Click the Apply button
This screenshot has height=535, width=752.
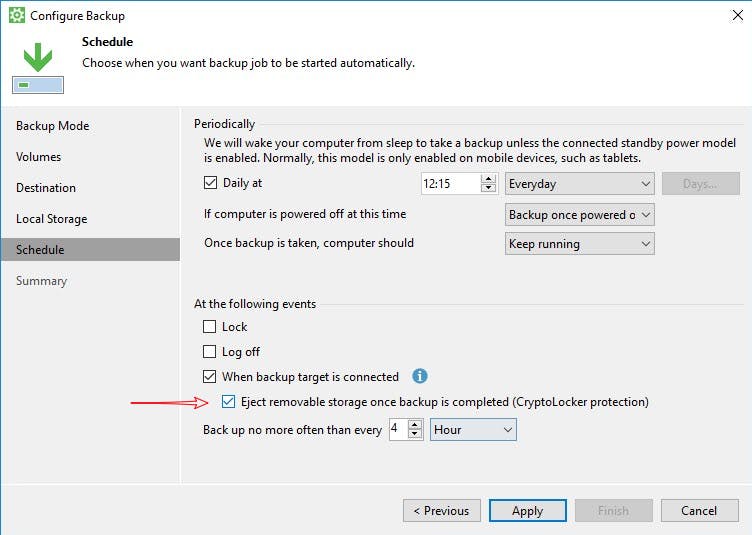527,511
